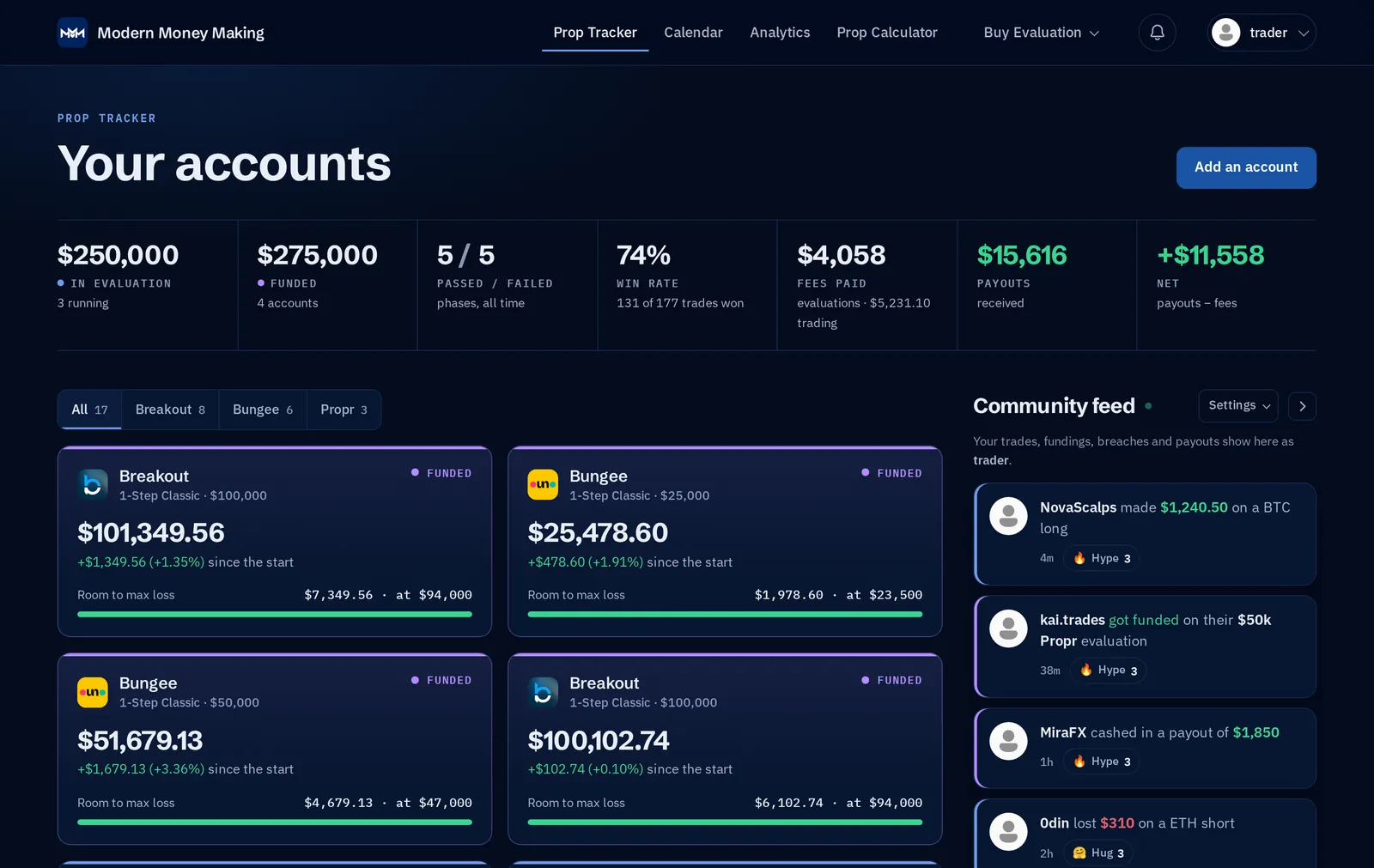Click the $15,616 payouts value
This screenshot has height=868, width=1374.
pyautogui.click(x=1022, y=255)
